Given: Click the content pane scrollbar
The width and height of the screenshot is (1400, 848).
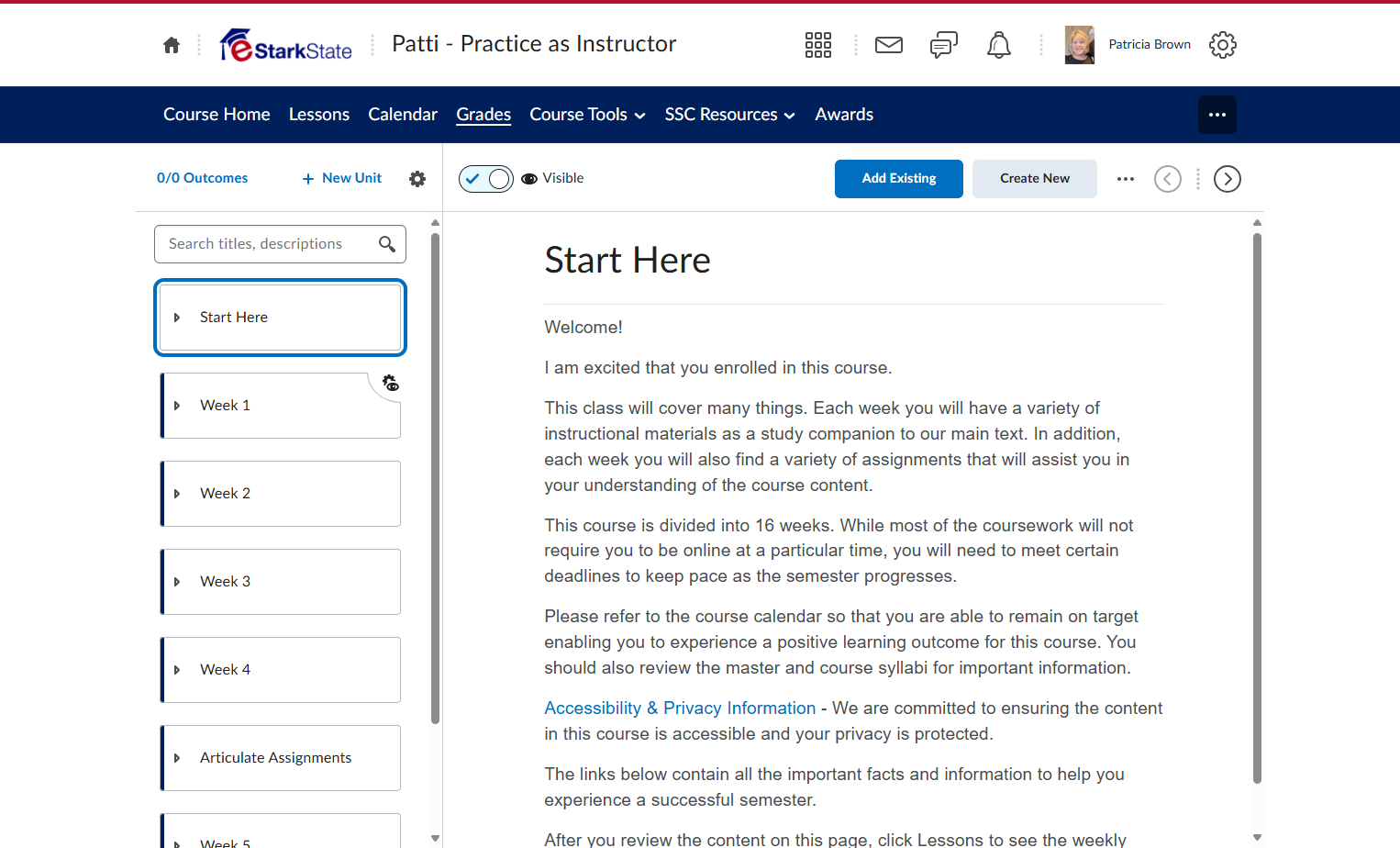Looking at the screenshot, I should click(x=1257, y=508).
